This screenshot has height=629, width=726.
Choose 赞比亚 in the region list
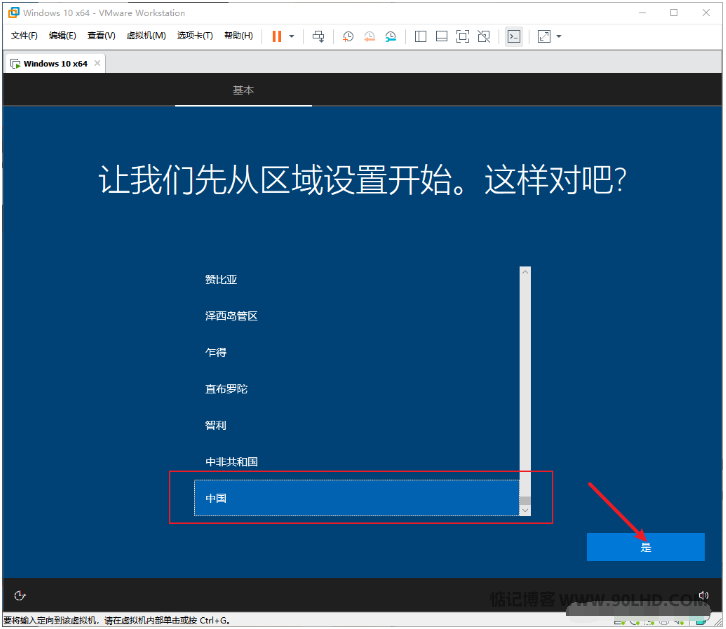click(357, 280)
